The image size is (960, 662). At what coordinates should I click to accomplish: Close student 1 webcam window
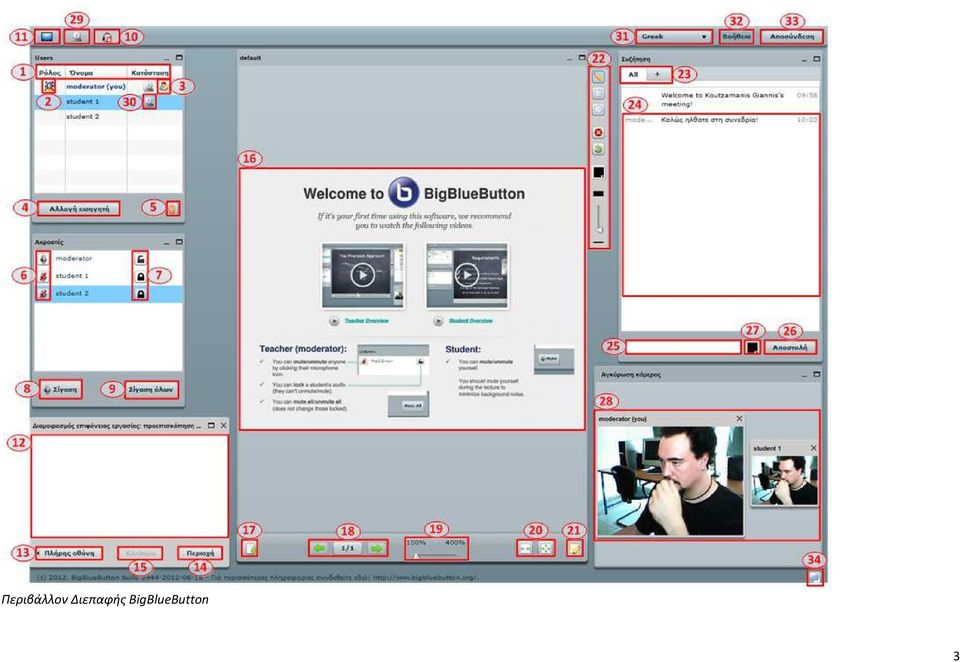(813, 448)
